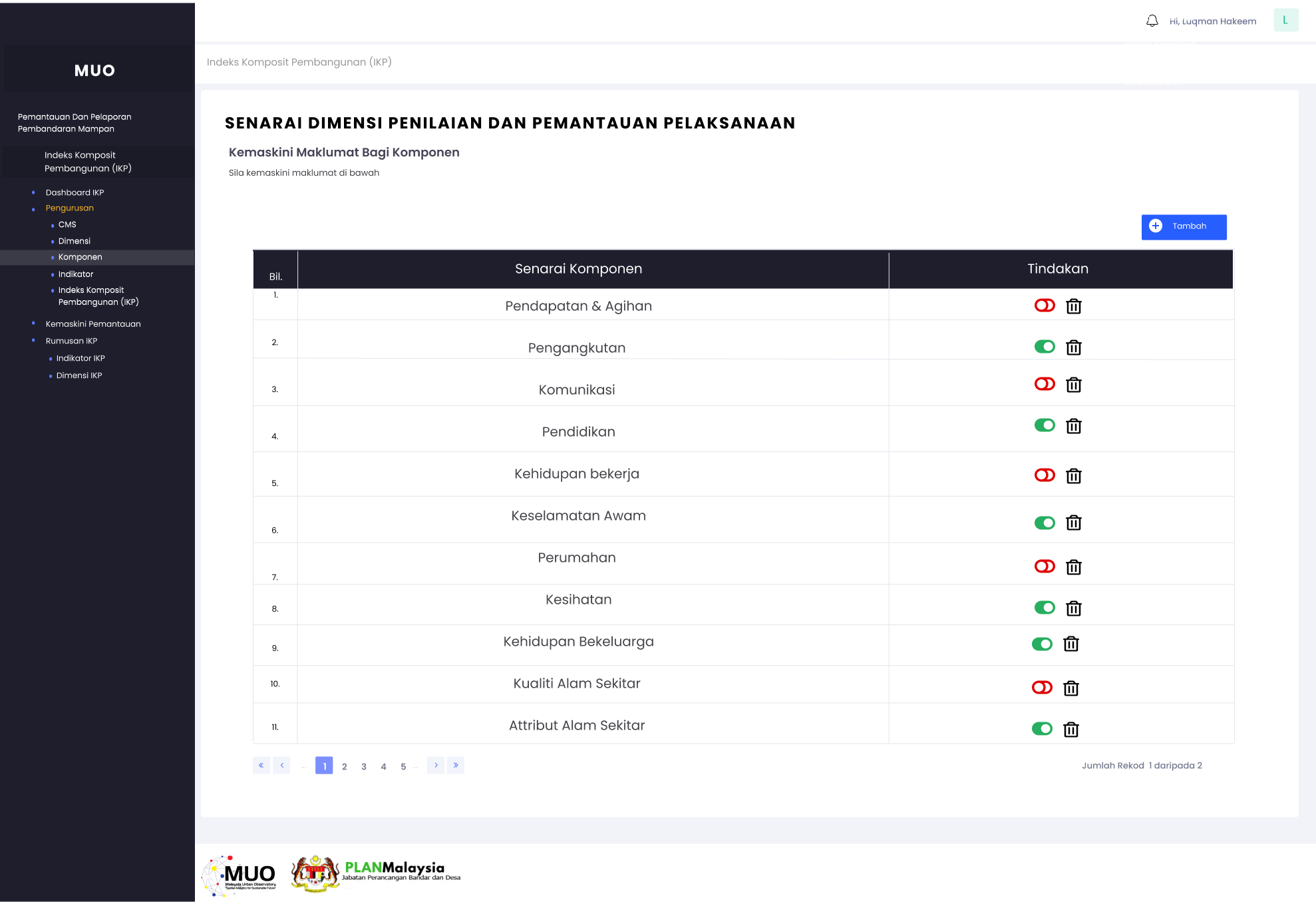Click the notification bell icon
Image resolution: width=1316 pixels, height=902 pixels.
1152,21
